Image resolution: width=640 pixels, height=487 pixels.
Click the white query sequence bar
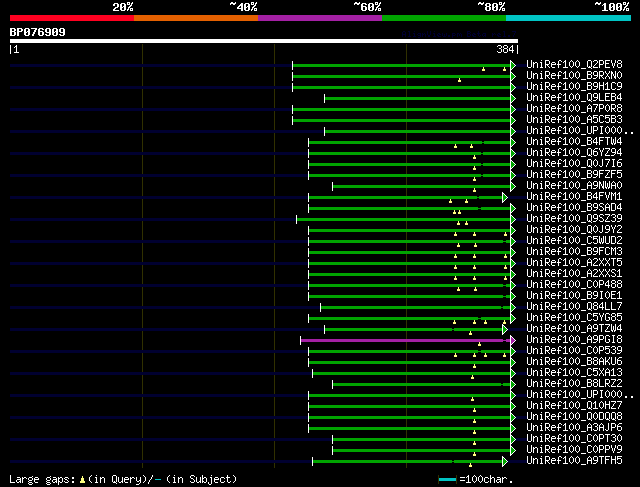pos(264,41)
